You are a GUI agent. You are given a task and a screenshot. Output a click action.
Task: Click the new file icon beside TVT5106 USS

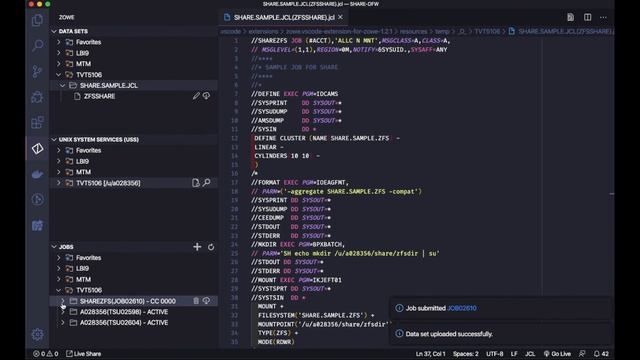pos(196,183)
